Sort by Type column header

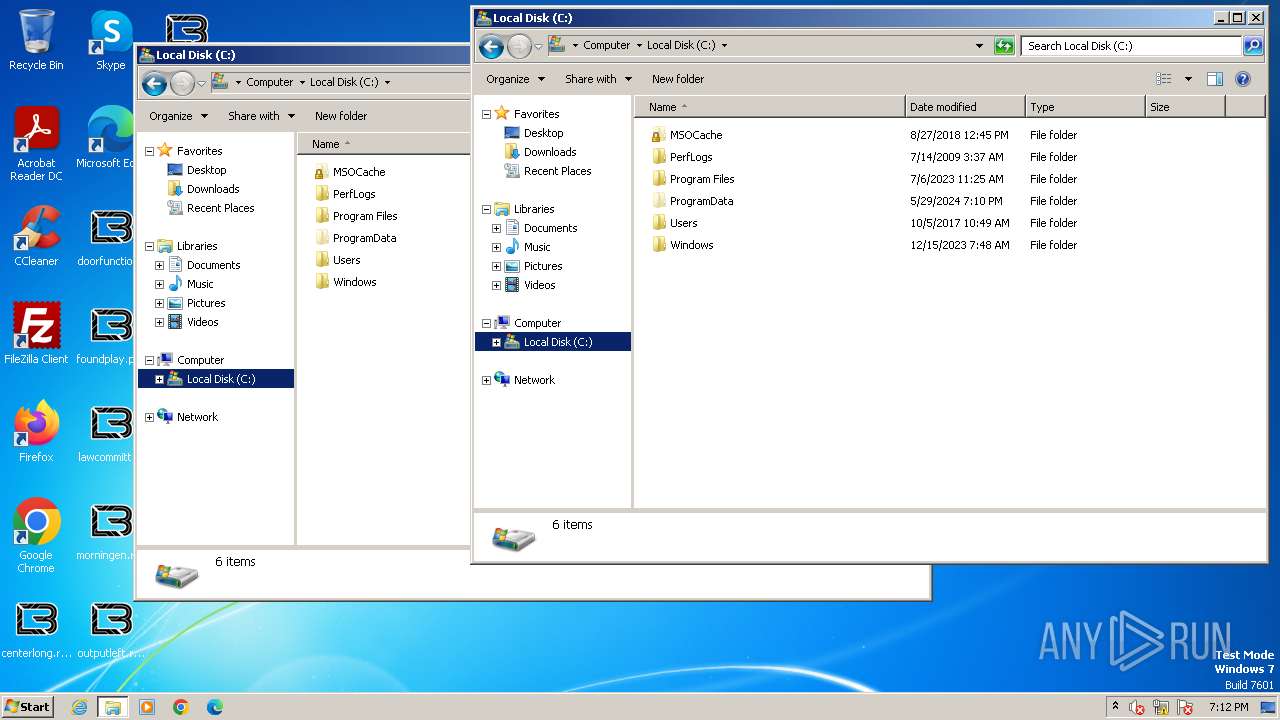[x=1085, y=107]
